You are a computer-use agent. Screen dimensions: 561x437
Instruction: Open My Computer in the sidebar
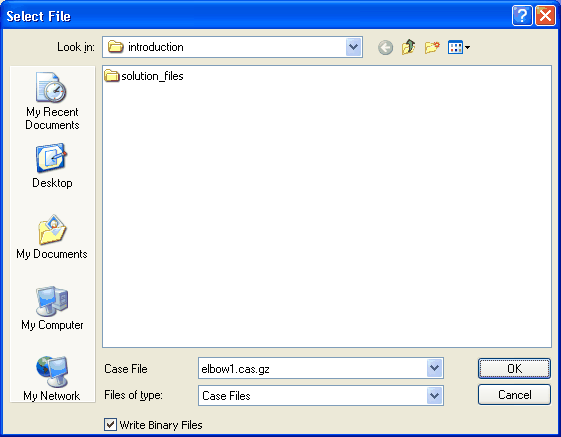point(52,308)
